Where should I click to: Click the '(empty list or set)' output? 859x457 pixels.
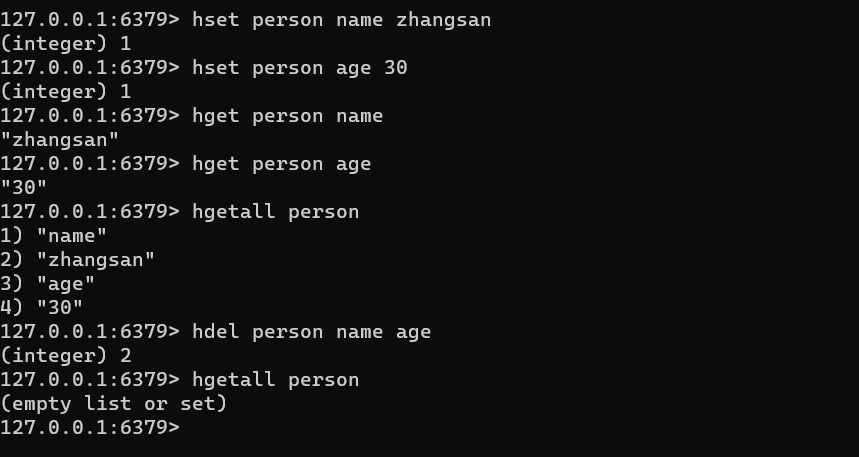(113, 404)
